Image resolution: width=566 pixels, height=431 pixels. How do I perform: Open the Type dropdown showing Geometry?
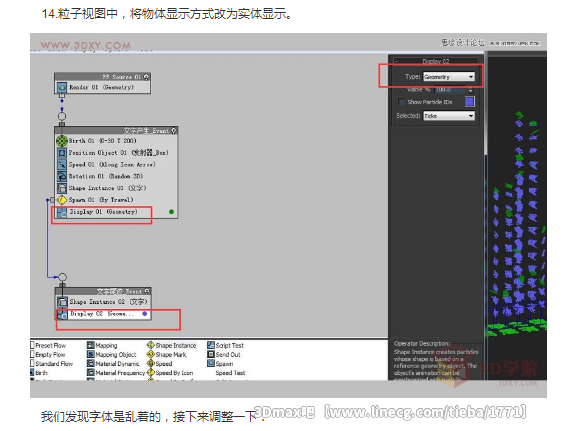[x=449, y=77]
